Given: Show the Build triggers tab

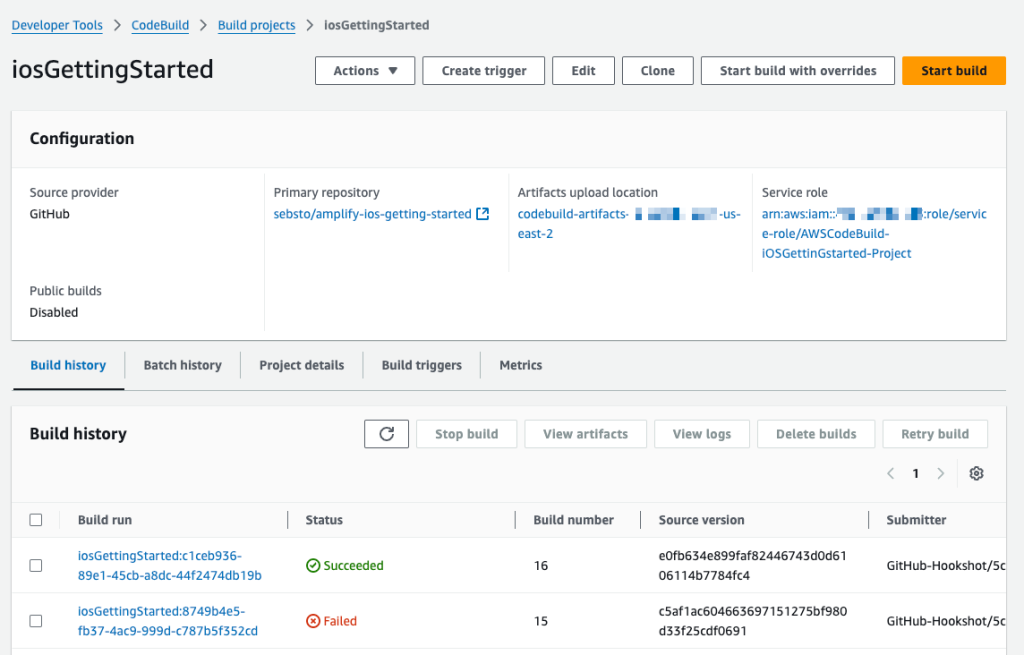Looking at the screenshot, I should tap(421, 365).
